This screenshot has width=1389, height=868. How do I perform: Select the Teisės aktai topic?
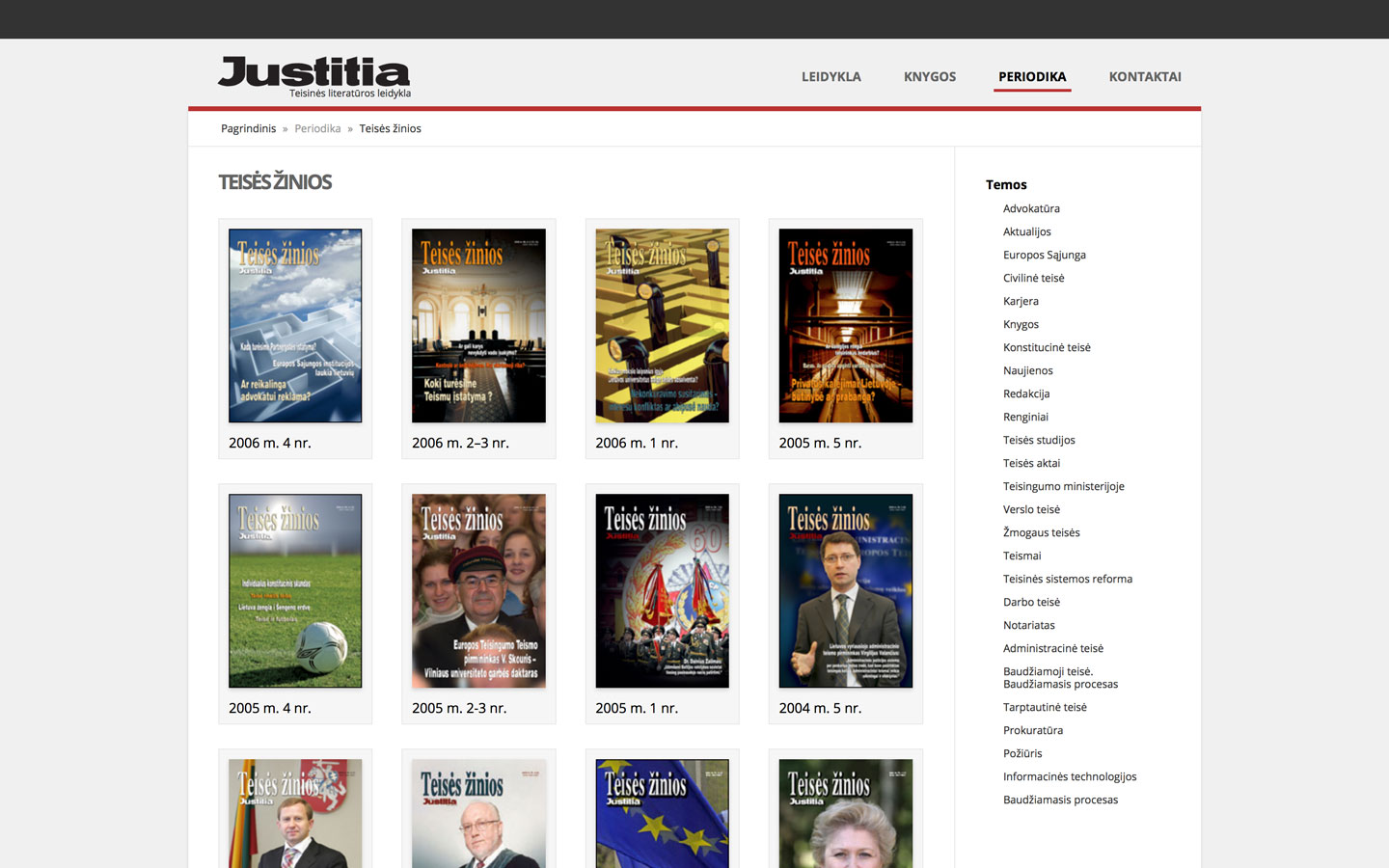pyautogui.click(x=1031, y=463)
